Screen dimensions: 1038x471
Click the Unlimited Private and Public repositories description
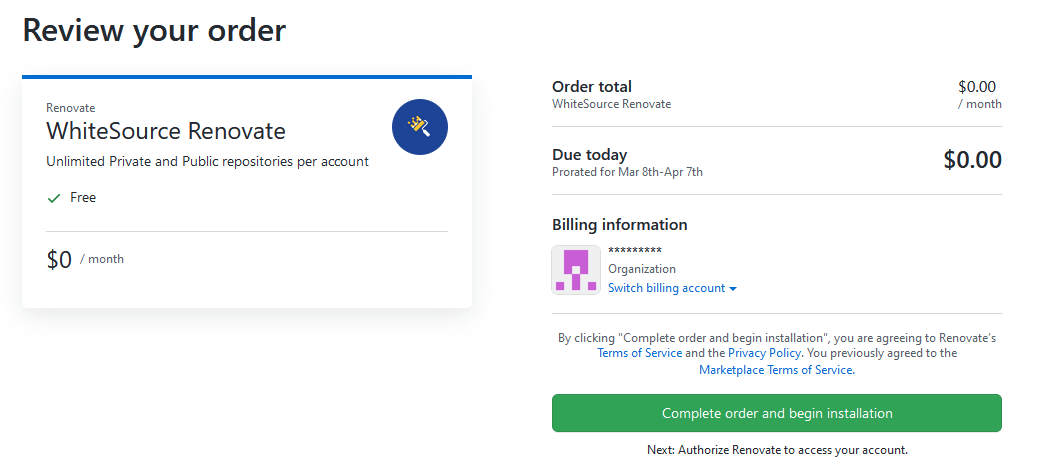coord(207,162)
